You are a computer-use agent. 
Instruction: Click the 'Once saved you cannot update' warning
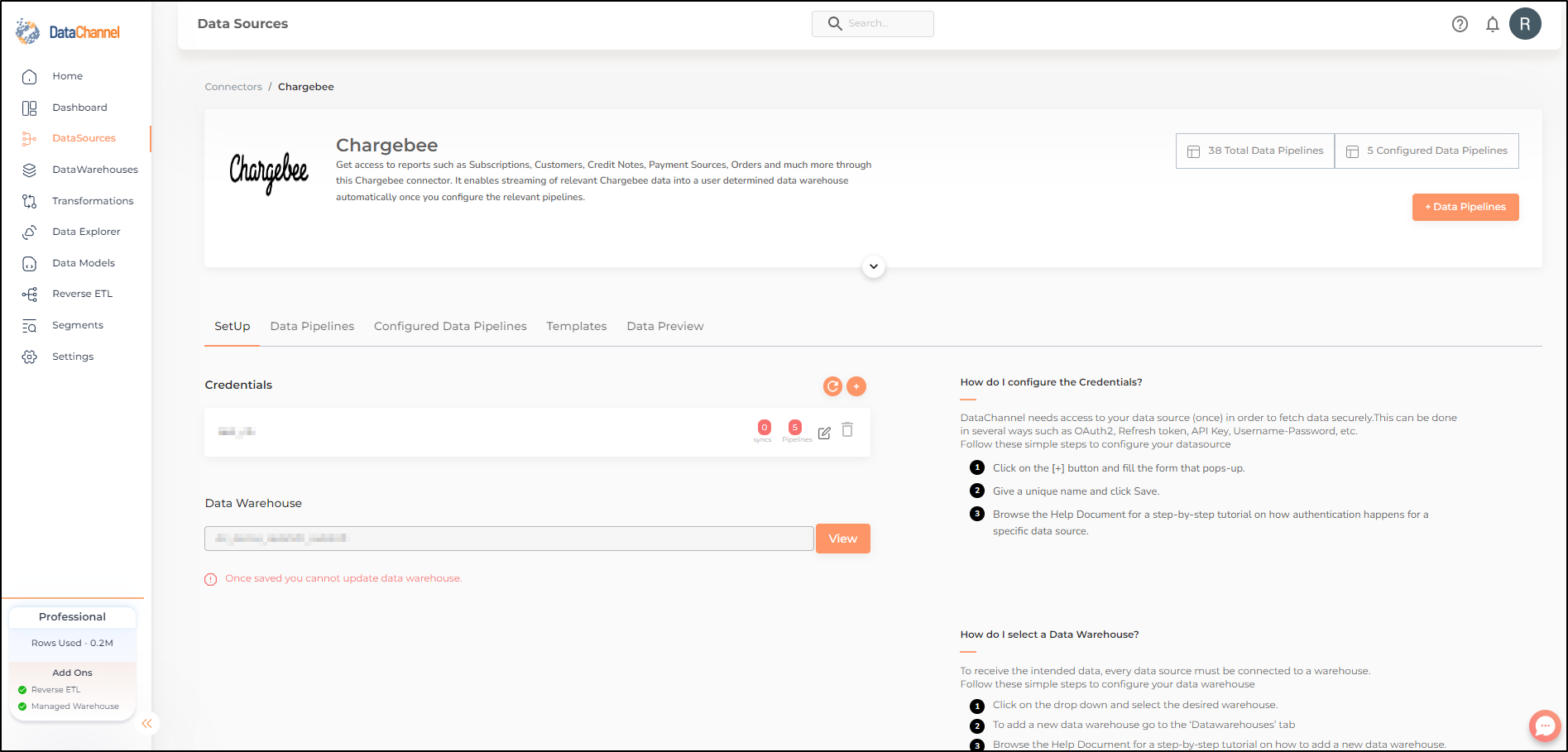[343, 578]
